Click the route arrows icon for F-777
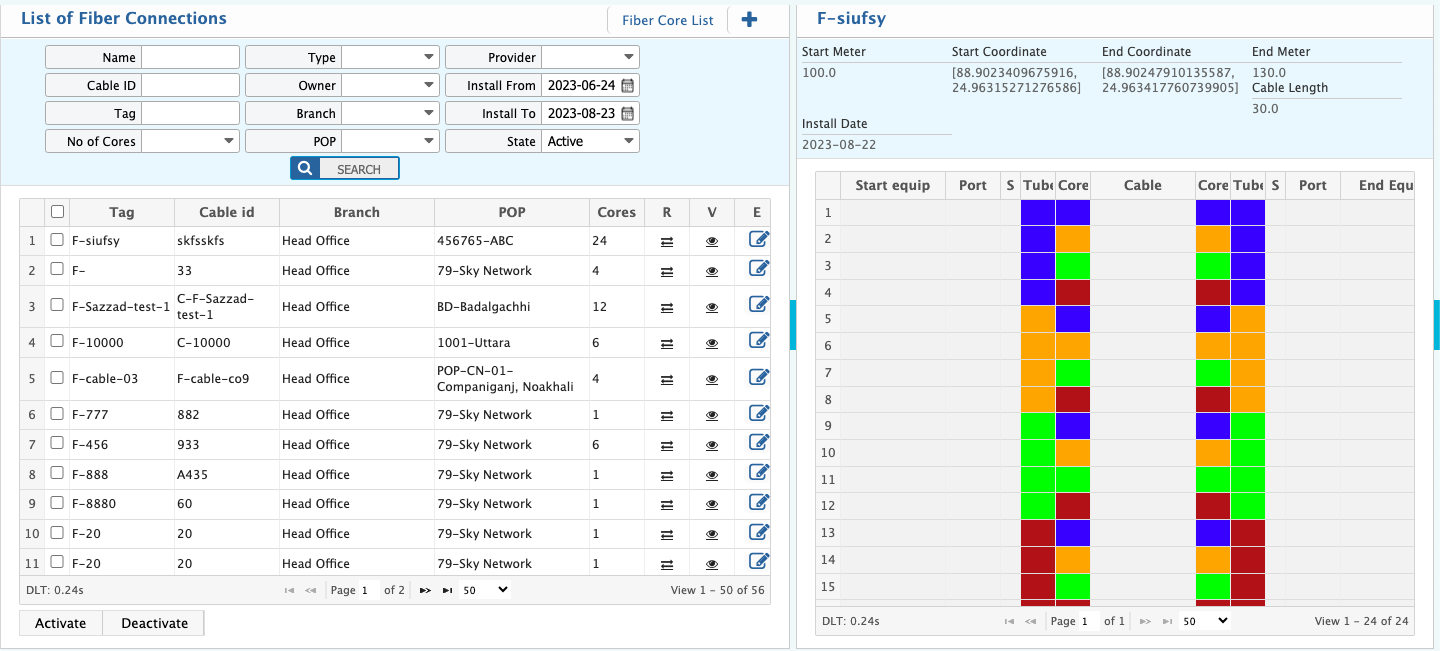The width and height of the screenshot is (1440, 651). pos(667,415)
